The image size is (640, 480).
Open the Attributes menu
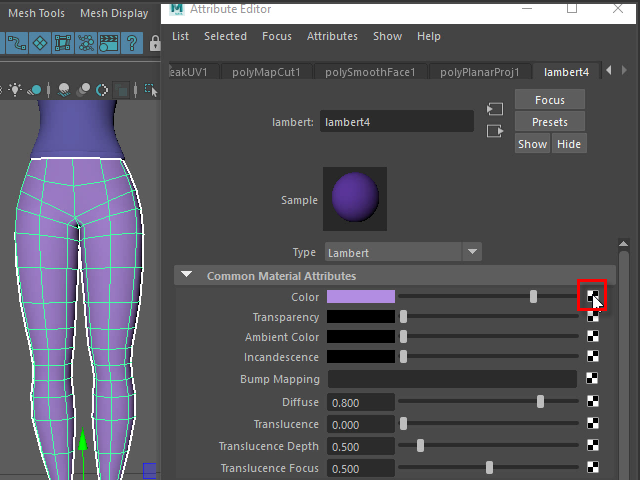tap(332, 36)
